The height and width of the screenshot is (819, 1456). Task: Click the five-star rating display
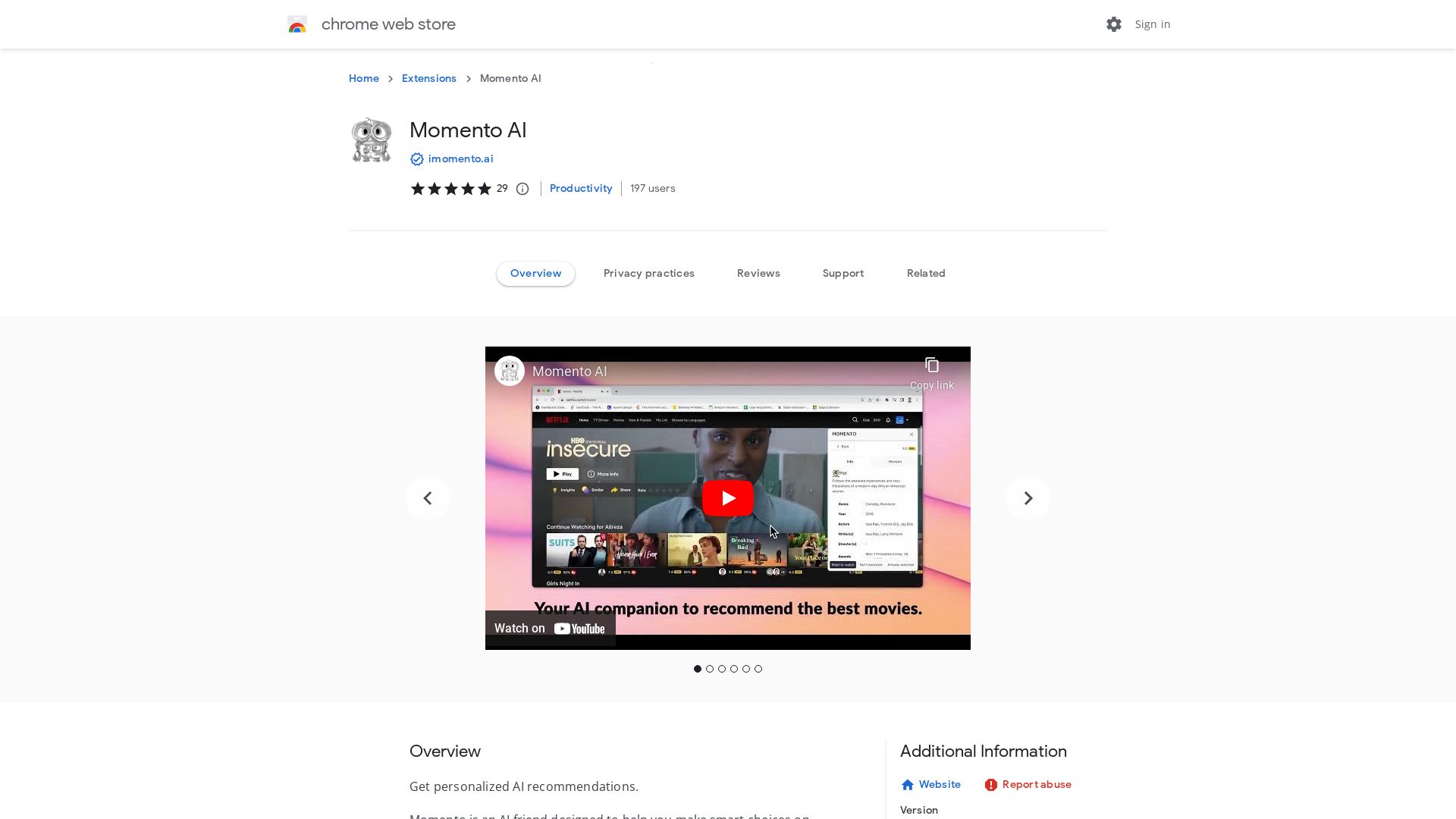[450, 189]
